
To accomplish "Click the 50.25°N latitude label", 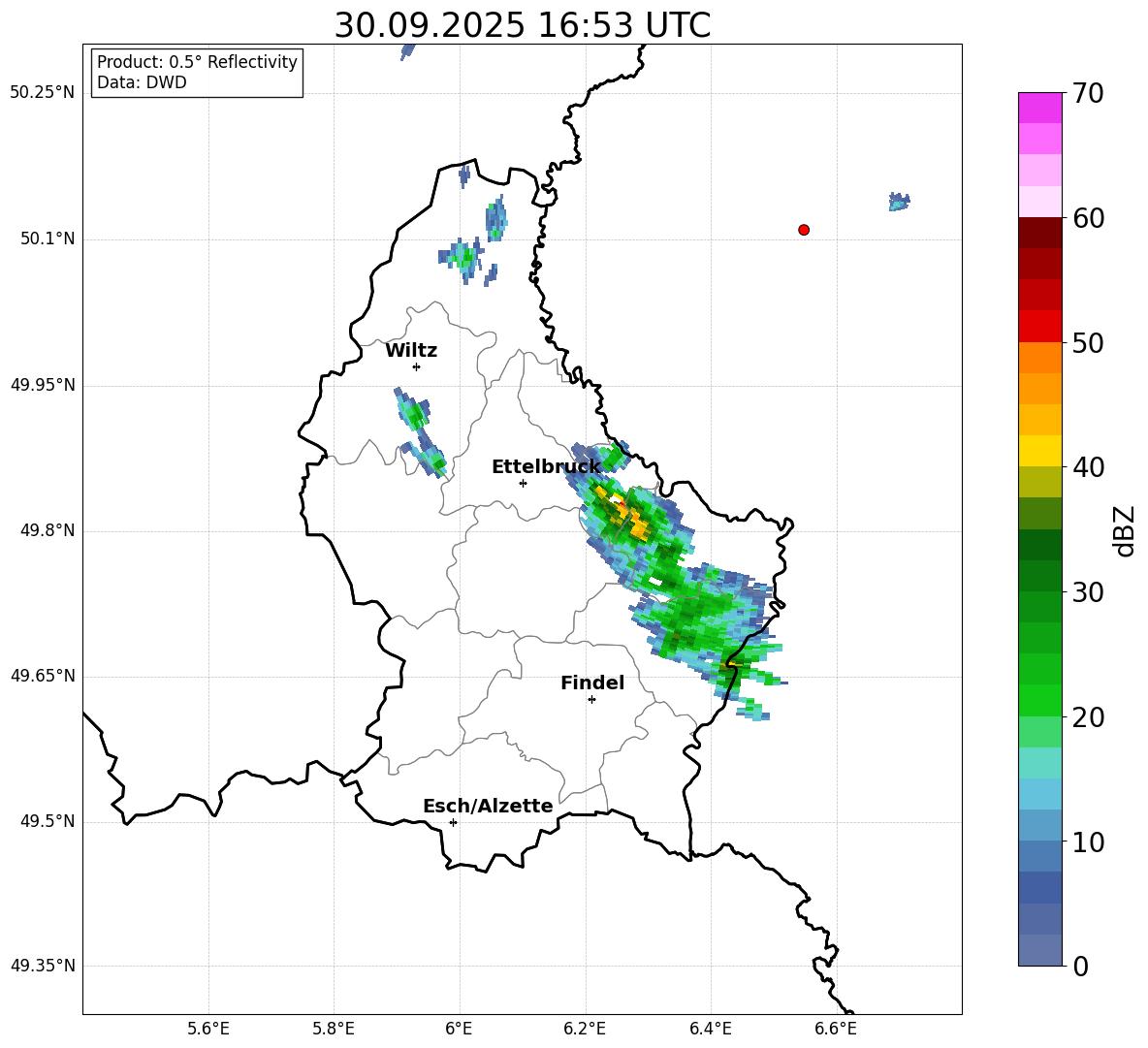I will pos(43,93).
